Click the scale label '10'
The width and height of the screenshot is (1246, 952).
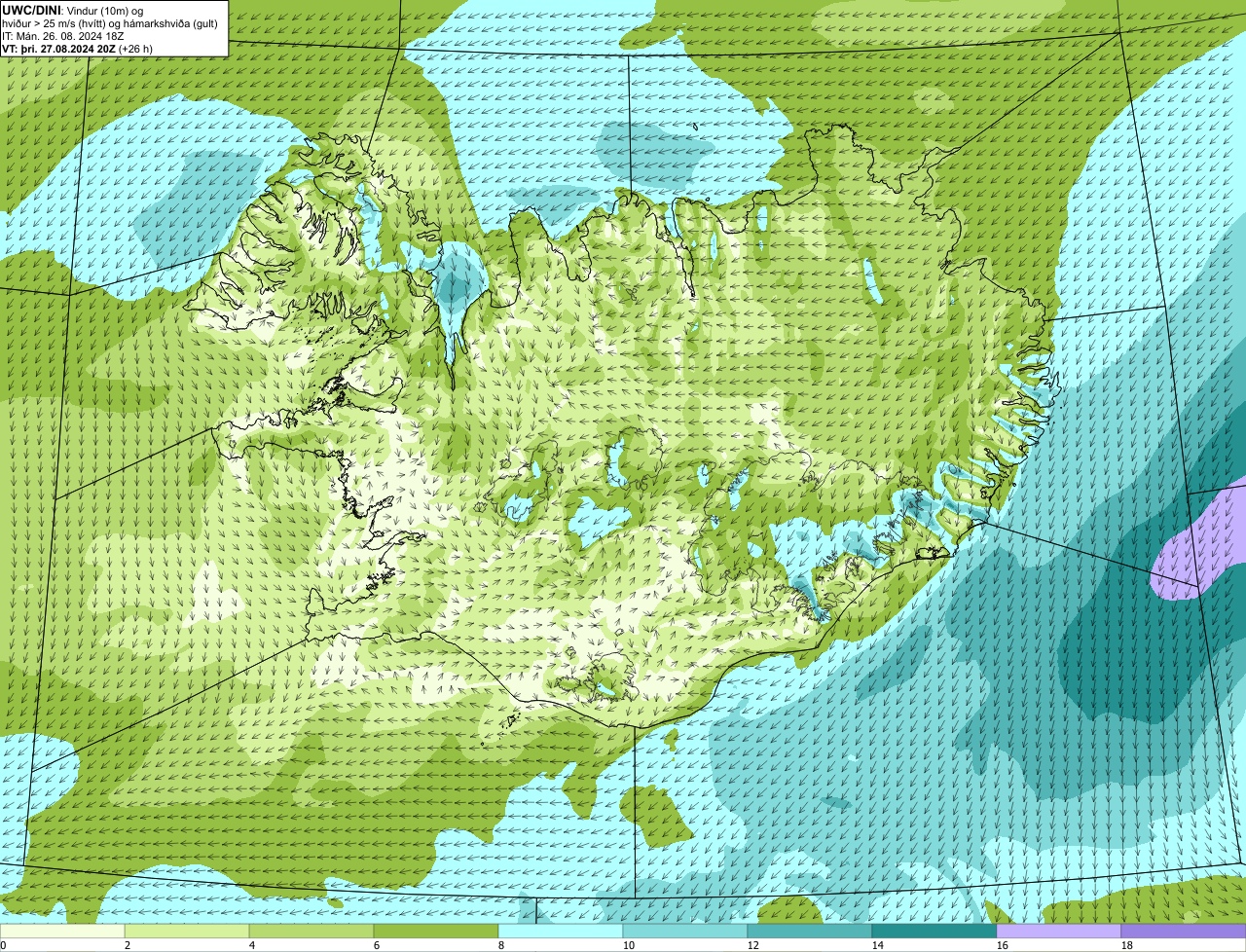629,945
